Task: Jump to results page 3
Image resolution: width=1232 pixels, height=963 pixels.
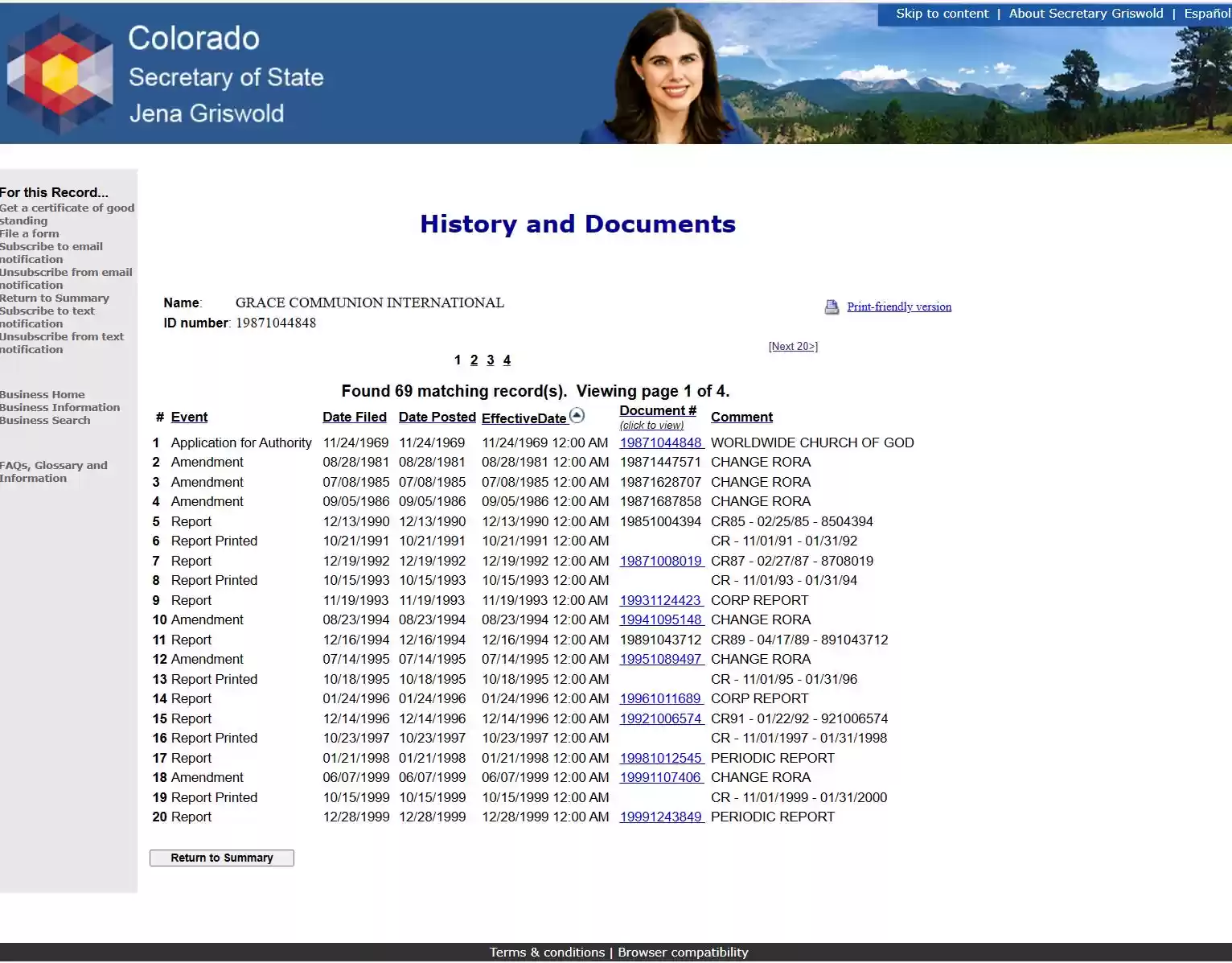Action: click(x=491, y=360)
